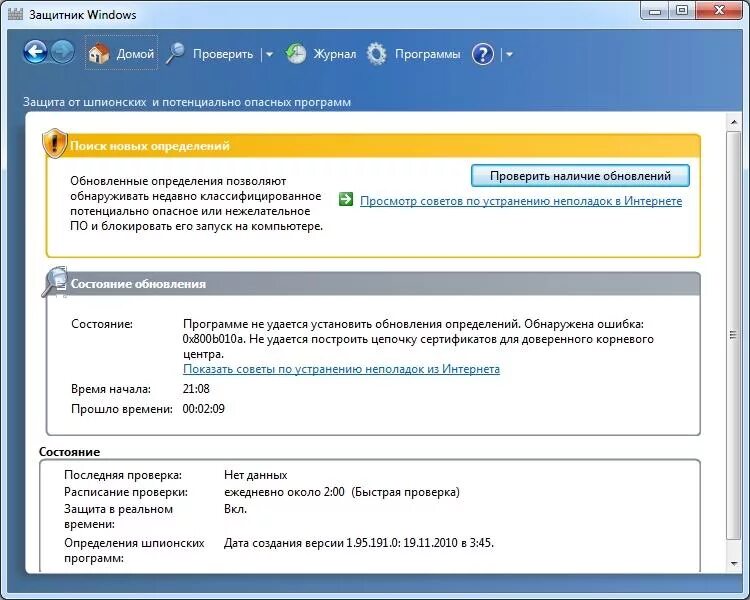The image size is (750, 600).
Task: Go back with the blue back arrow
Action: click(35, 52)
